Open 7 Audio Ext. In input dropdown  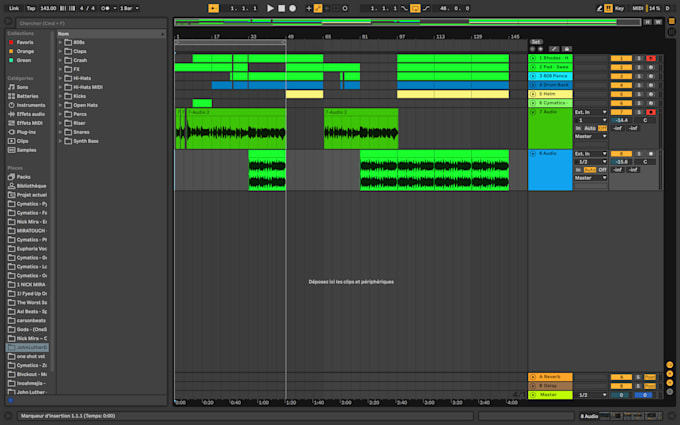point(590,112)
